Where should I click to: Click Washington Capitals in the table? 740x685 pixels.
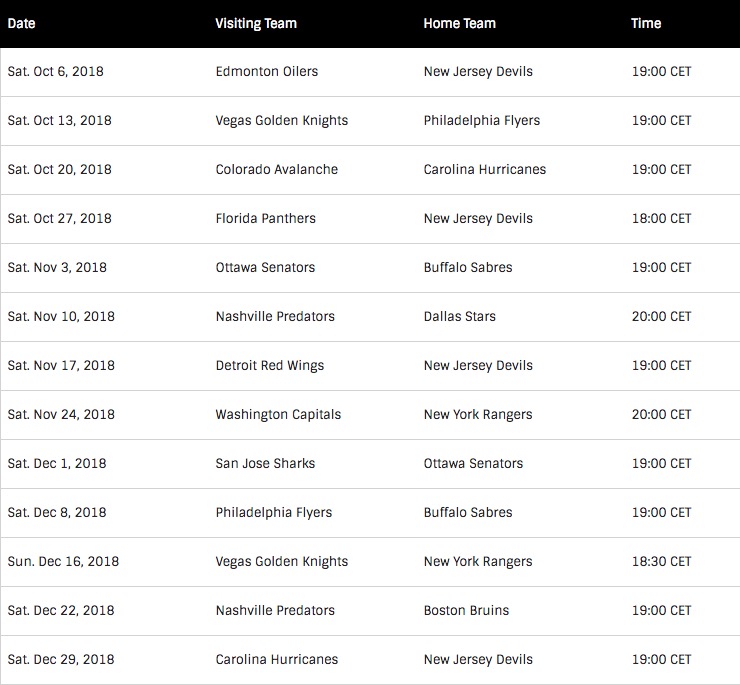(x=278, y=414)
